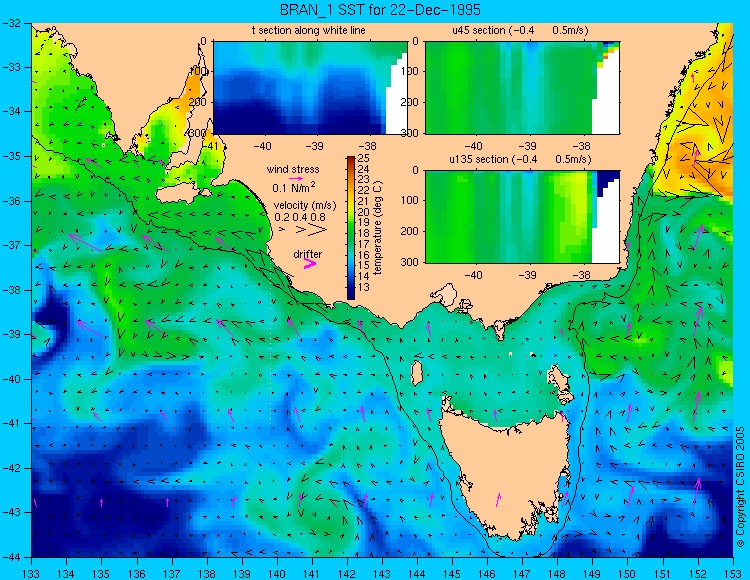Click the 't section along white line' label
This screenshot has height=580, width=750.
pyautogui.click(x=309, y=30)
